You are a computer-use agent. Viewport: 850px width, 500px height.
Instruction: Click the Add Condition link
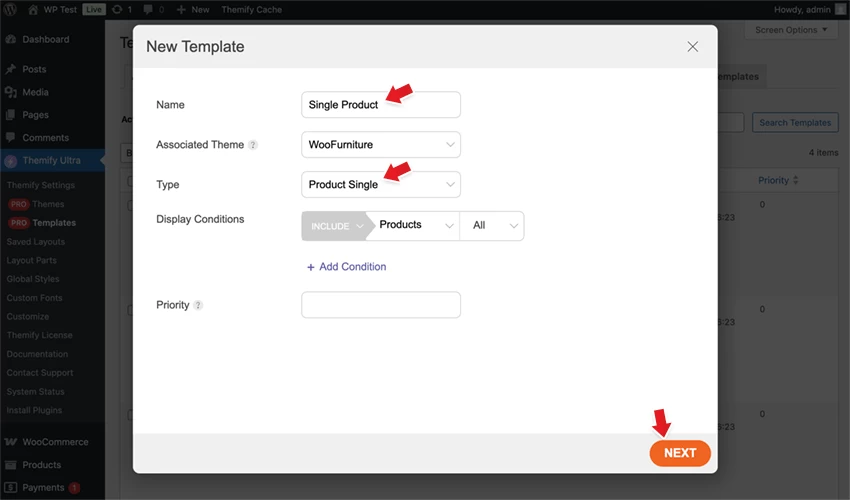click(346, 267)
